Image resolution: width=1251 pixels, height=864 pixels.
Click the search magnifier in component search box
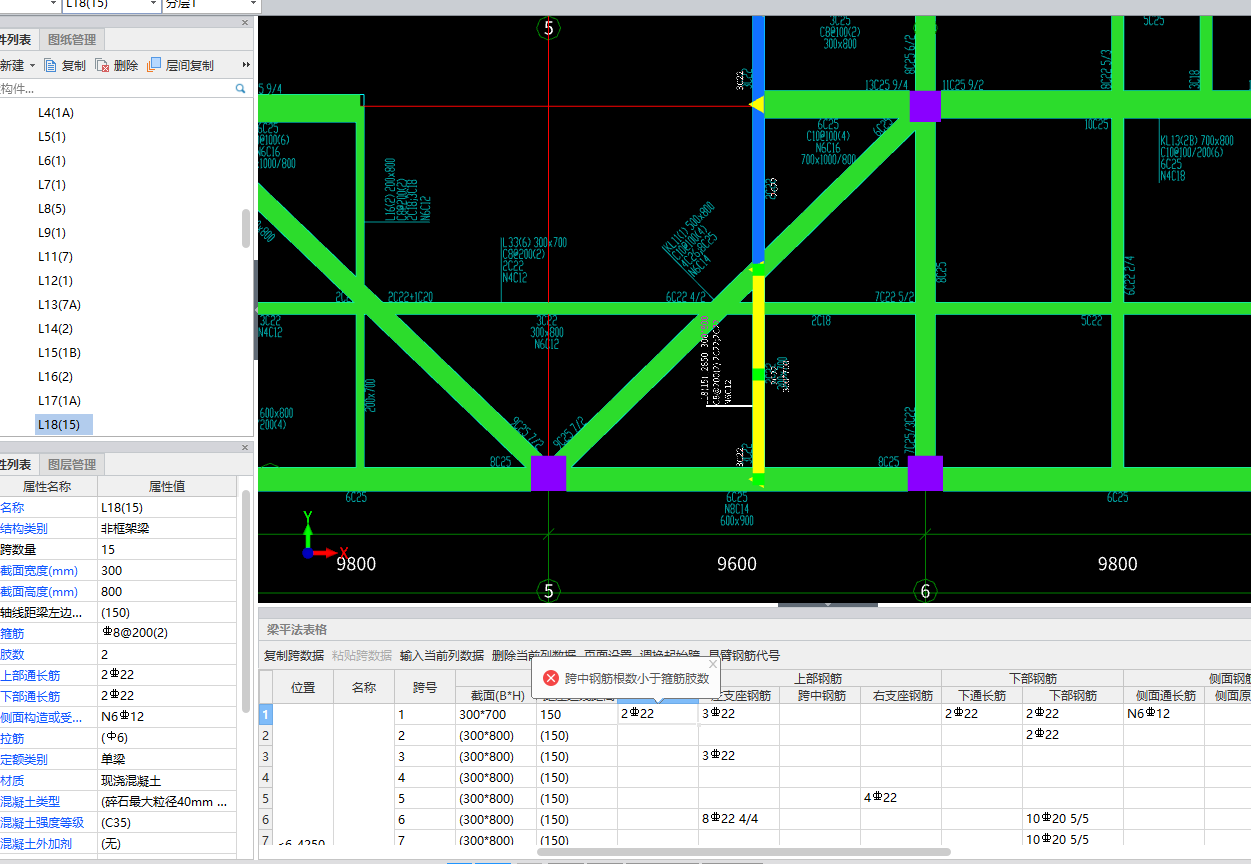click(240, 89)
